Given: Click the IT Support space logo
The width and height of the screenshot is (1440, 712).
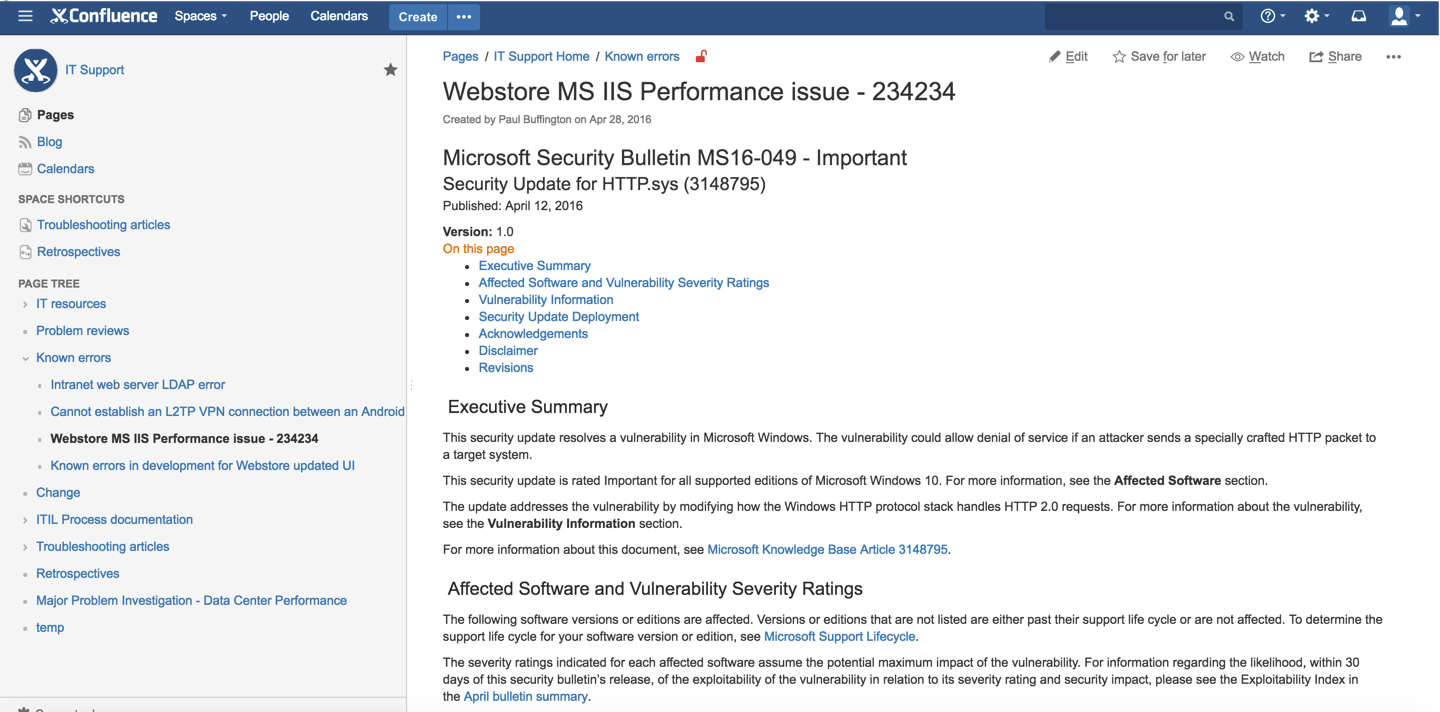Looking at the screenshot, I should click(x=36, y=70).
